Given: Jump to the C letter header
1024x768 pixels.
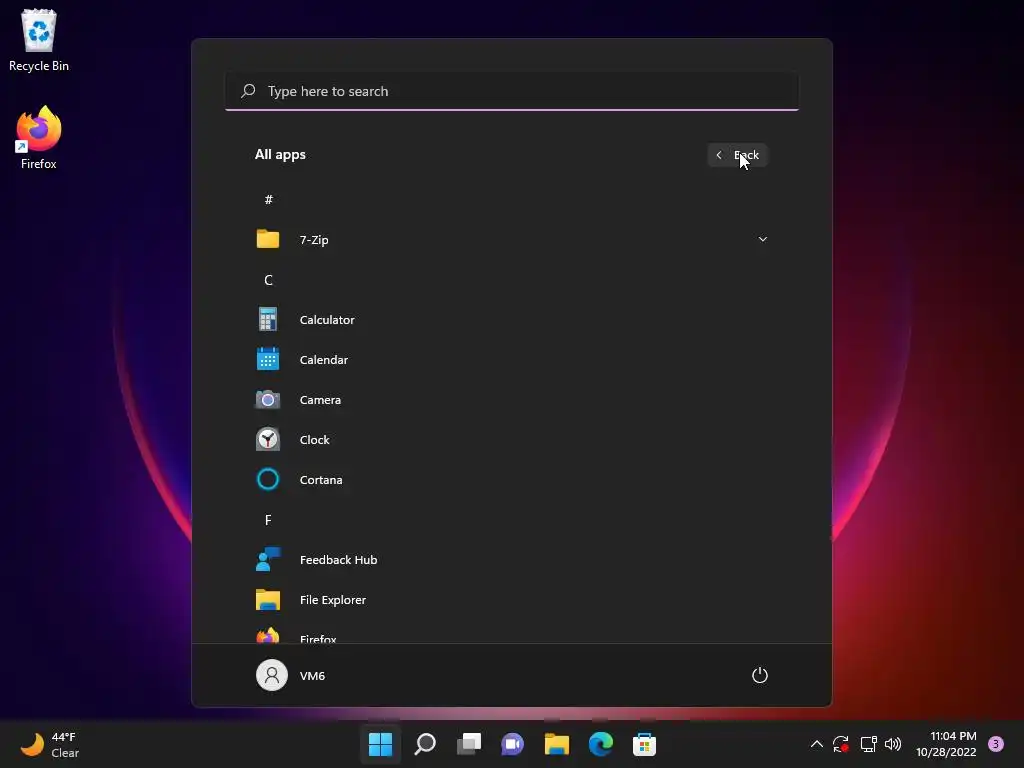Looking at the screenshot, I should pyautogui.click(x=268, y=280).
